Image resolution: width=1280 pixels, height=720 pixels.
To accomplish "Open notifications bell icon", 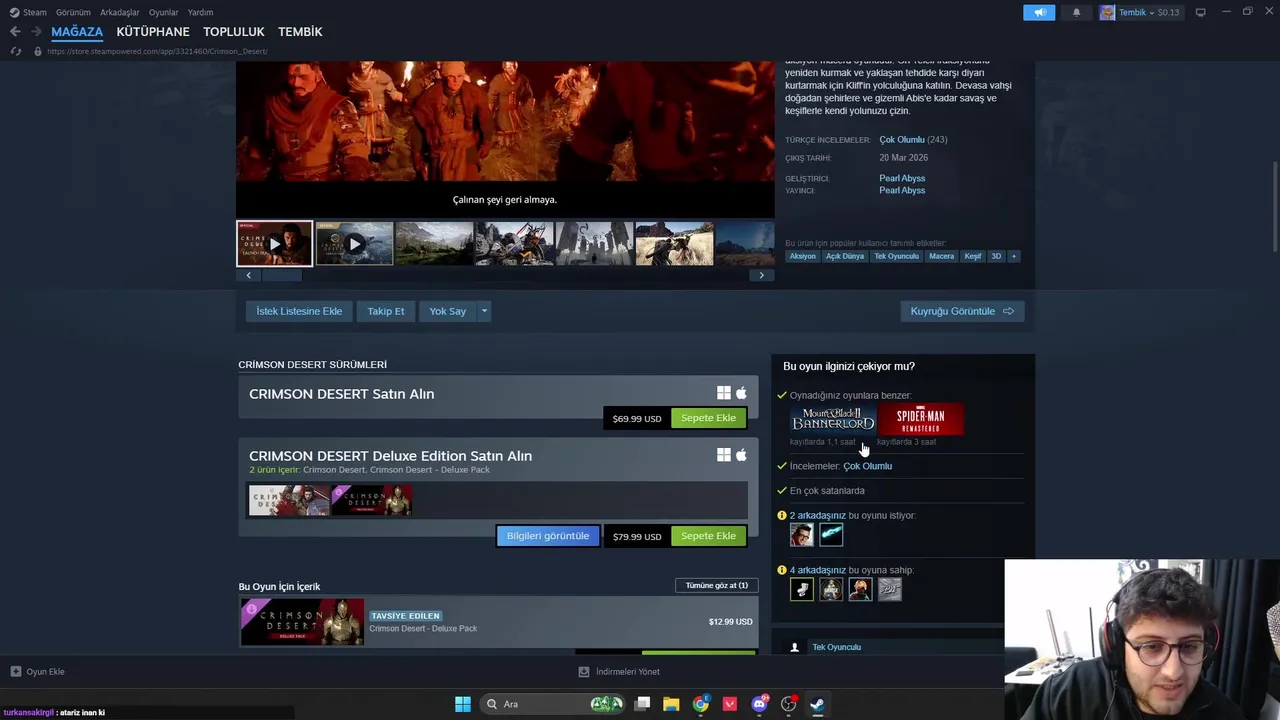I will tap(1077, 12).
